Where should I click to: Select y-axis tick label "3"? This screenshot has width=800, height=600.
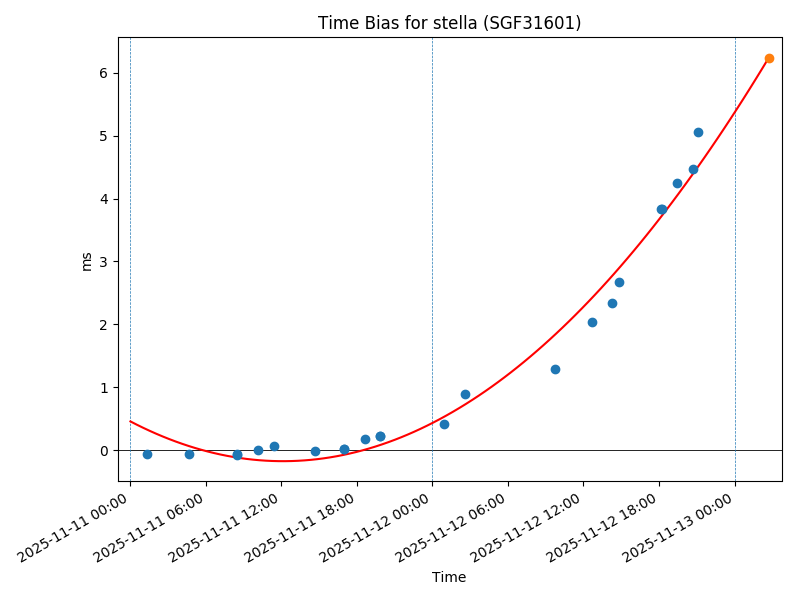click(x=103, y=262)
